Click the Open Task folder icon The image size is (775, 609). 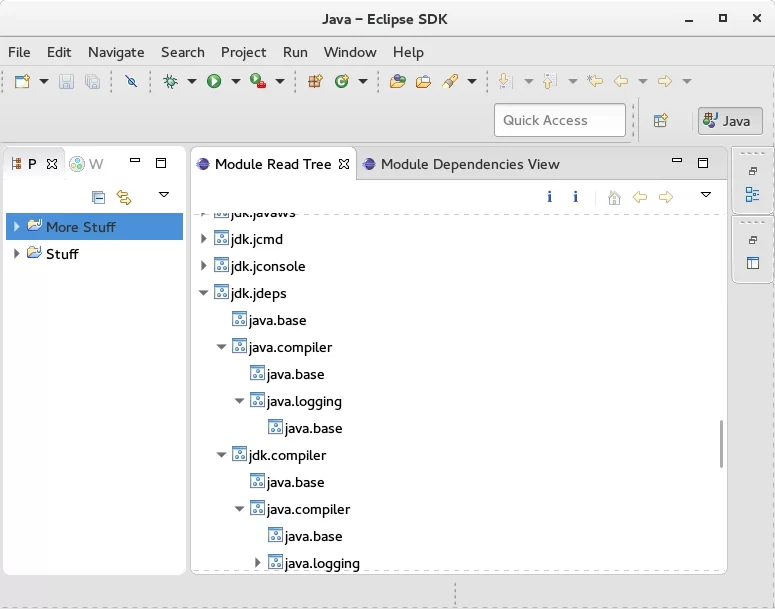pyautogui.click(x=423, y=81)
